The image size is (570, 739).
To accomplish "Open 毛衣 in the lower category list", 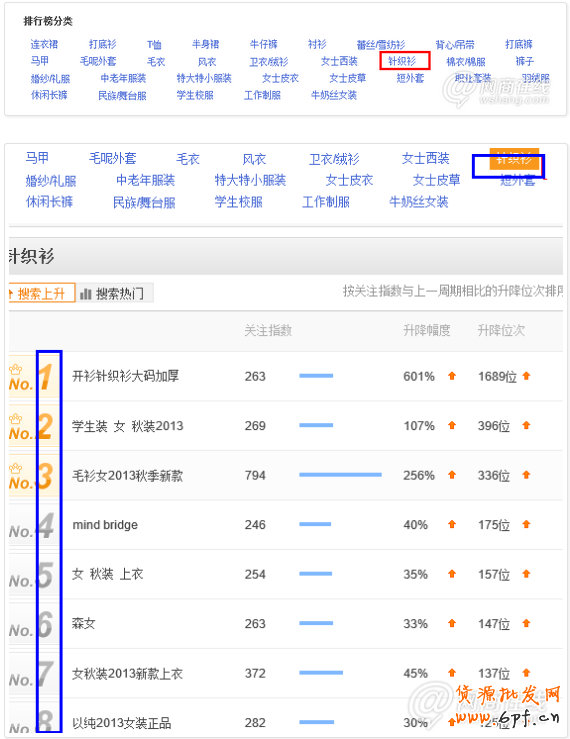I will pyautogui.click(x=188, y=159).
